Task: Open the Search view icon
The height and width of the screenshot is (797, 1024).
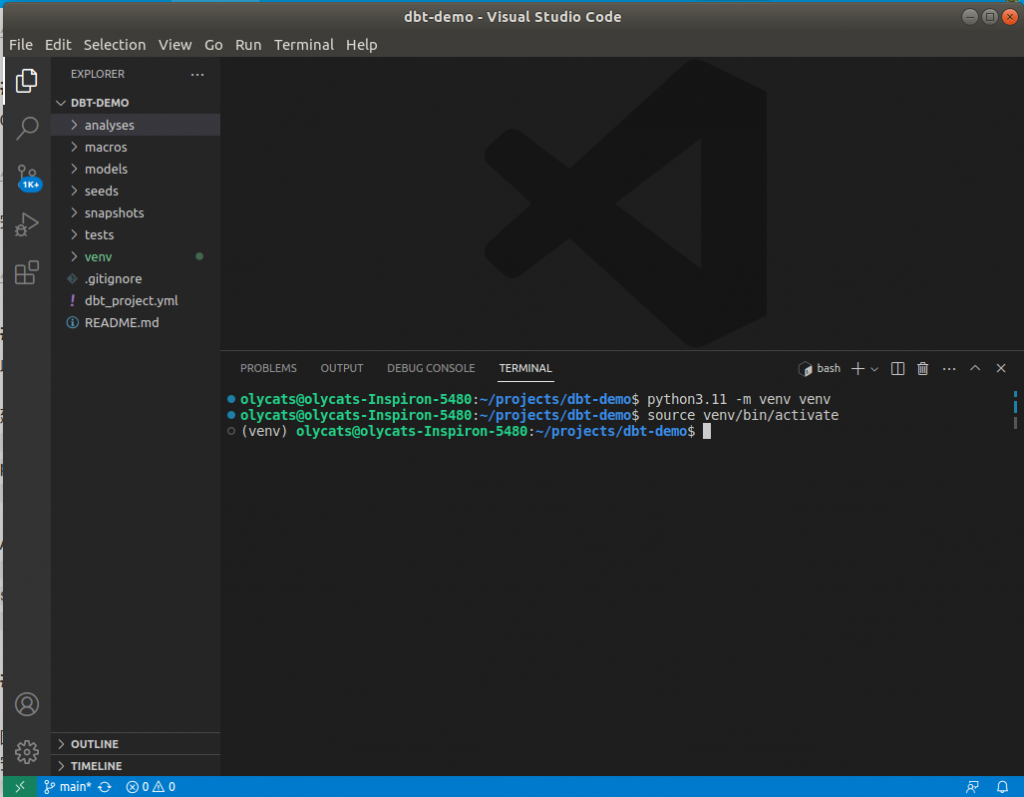Action: coord(27,128)
